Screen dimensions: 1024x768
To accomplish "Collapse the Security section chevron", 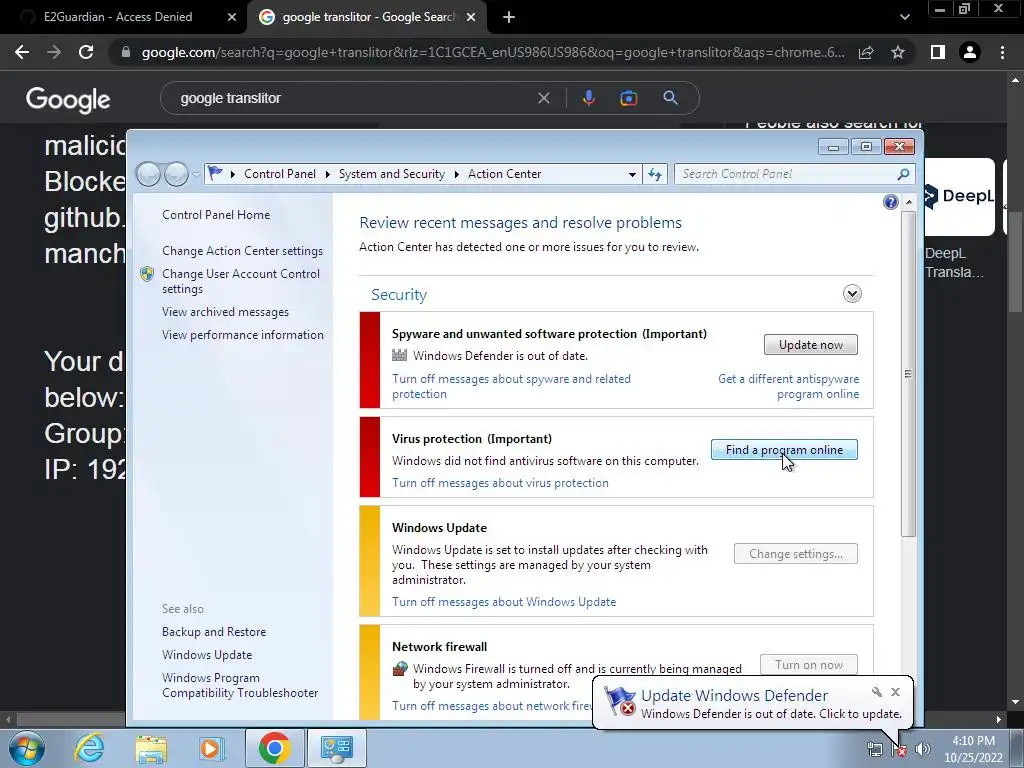I will pyautogui.click(x=852, y=294).
